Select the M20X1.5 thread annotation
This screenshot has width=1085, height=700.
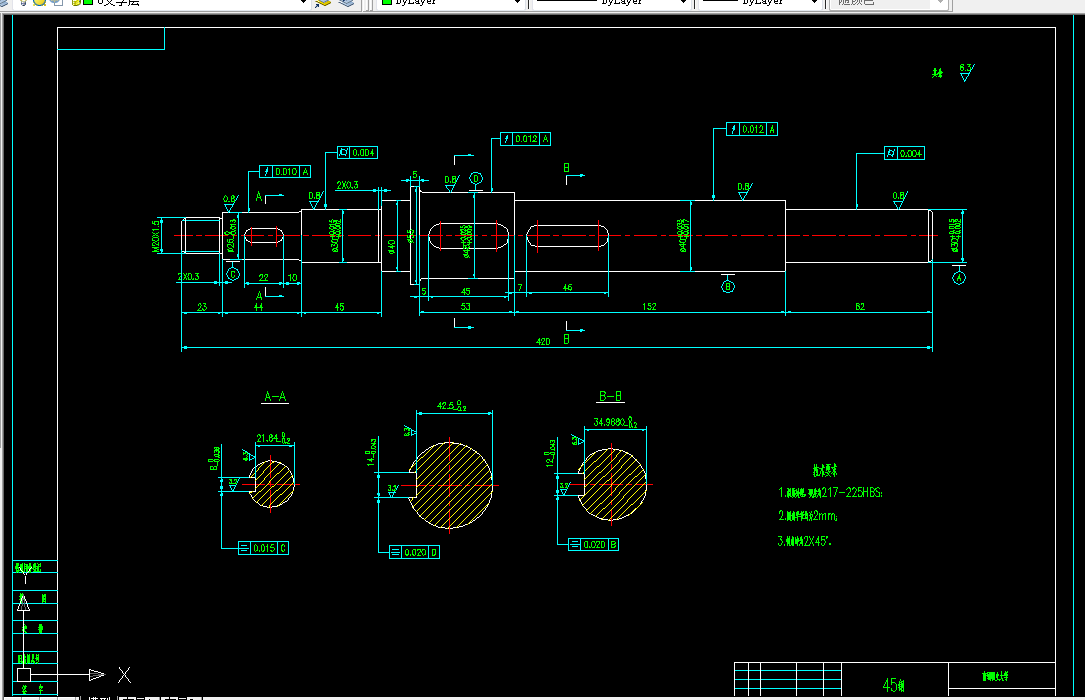tap(156, 236)
